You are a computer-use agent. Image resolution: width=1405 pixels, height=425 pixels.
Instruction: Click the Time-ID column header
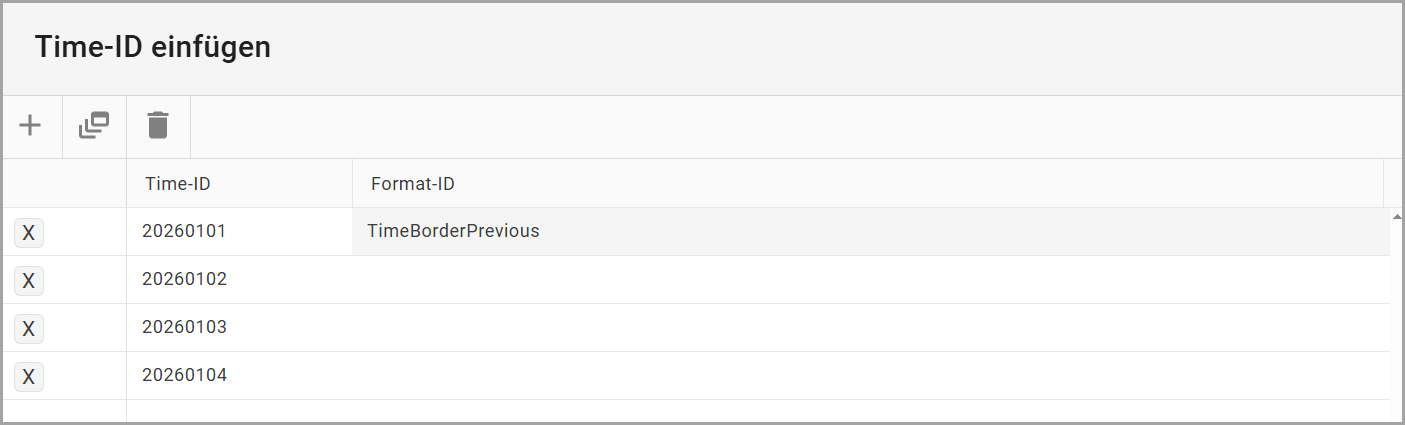(x=178, y=183)
